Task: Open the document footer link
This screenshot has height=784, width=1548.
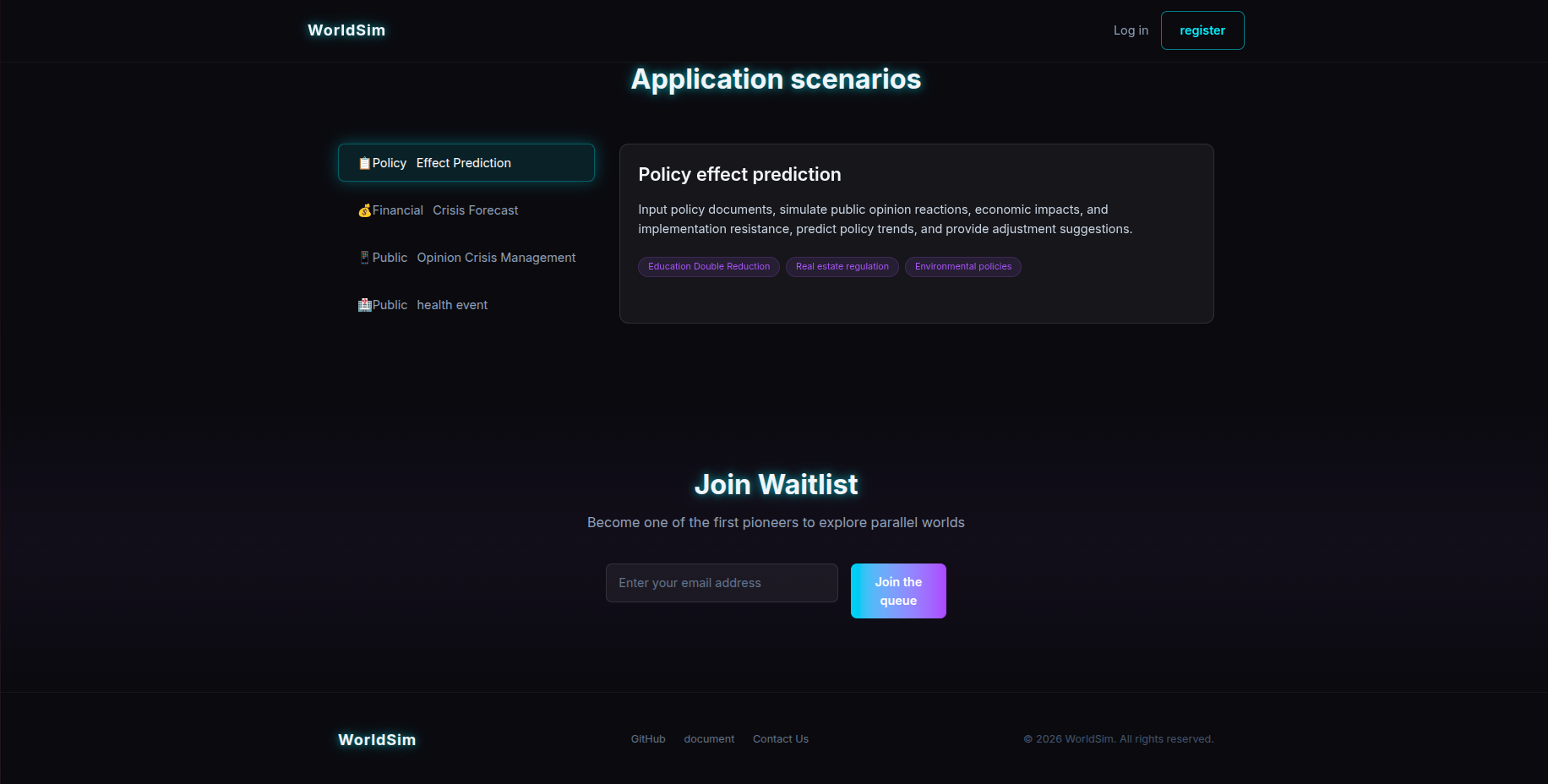Action: 709,739
